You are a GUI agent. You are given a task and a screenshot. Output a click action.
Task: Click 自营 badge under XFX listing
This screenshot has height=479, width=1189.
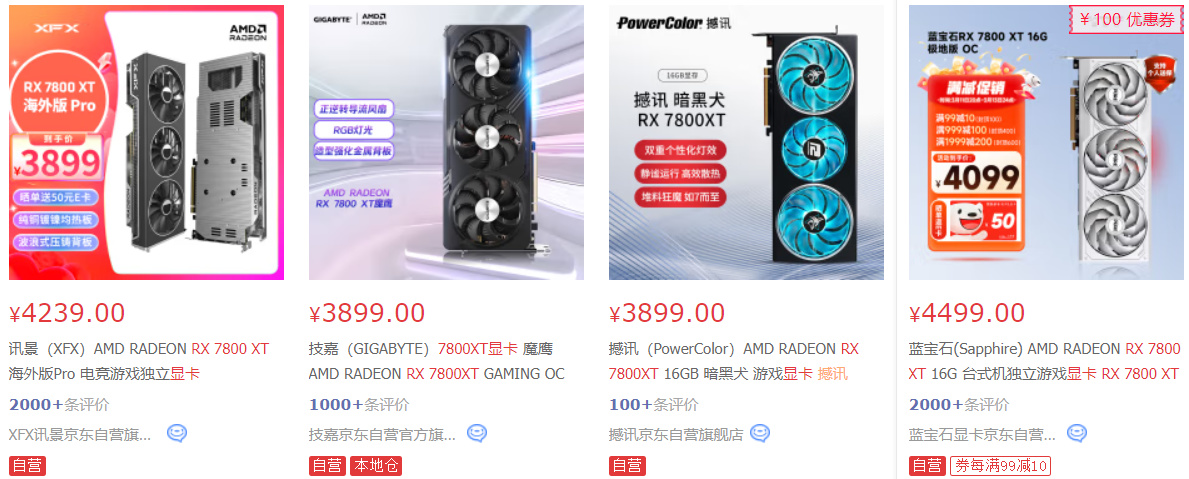[x=27, y=465]
